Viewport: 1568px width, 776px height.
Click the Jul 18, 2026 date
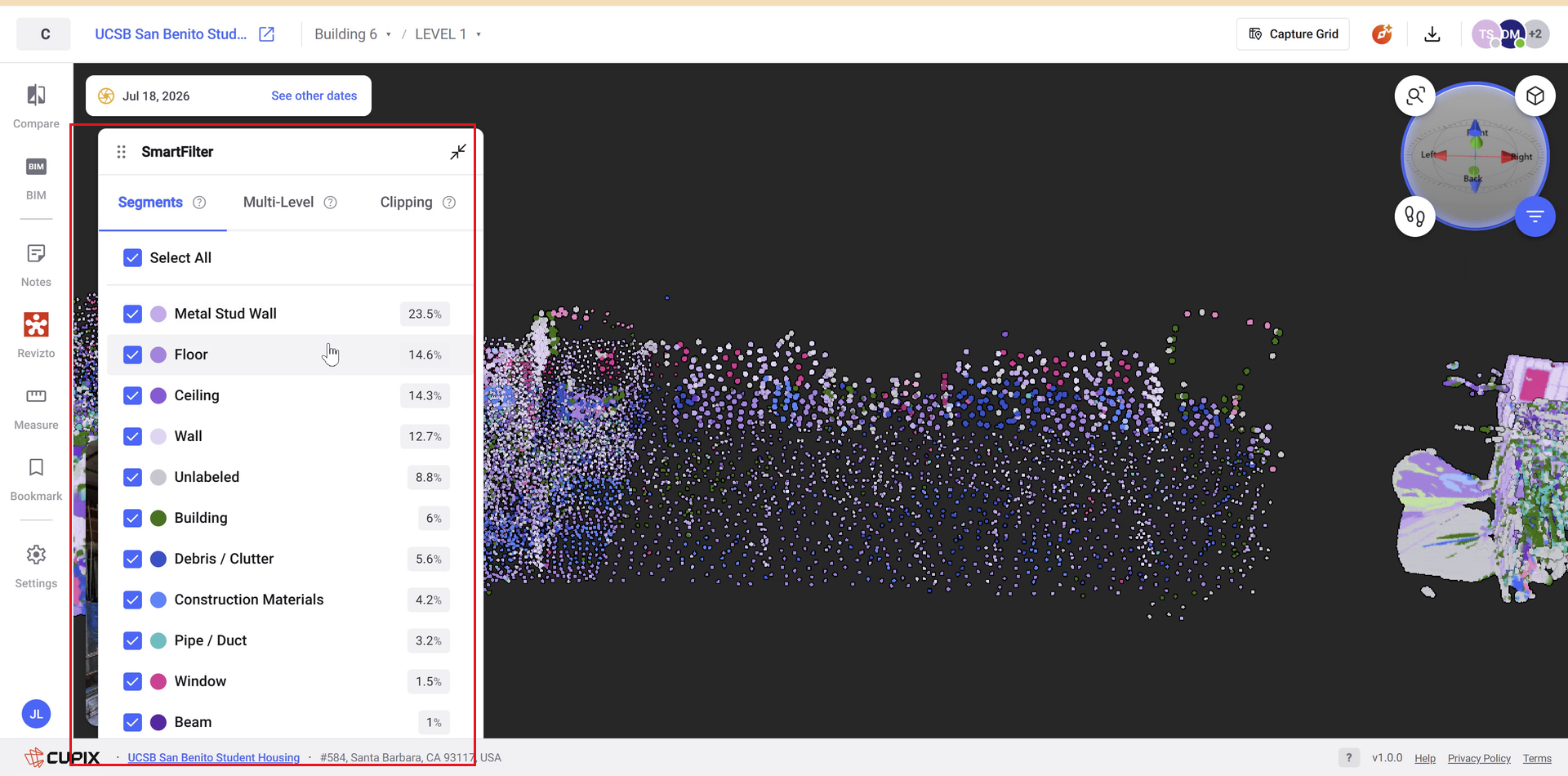[x=156, y=96]
